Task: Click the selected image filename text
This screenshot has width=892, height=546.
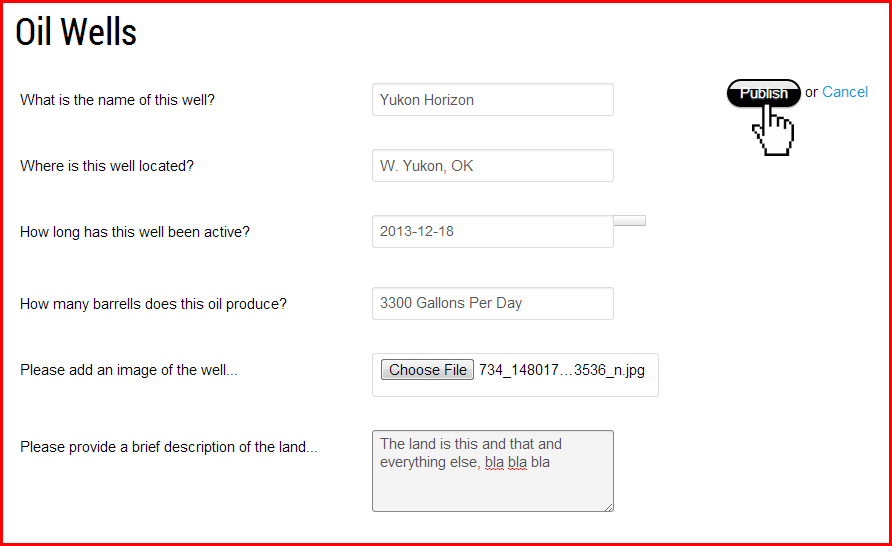Action: tap(561, 370)
